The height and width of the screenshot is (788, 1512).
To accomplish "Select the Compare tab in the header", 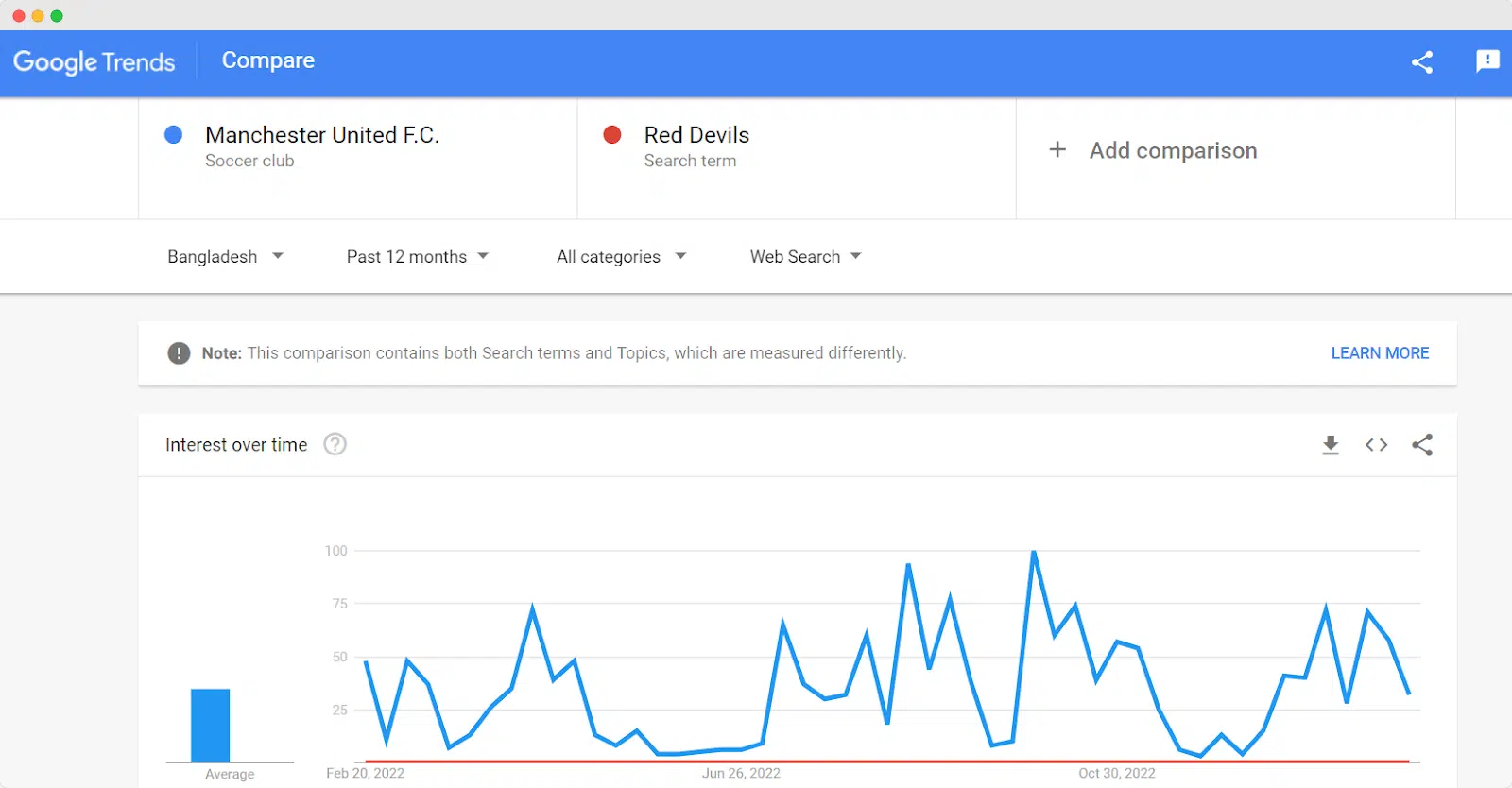I will click(x=268, y=60).
